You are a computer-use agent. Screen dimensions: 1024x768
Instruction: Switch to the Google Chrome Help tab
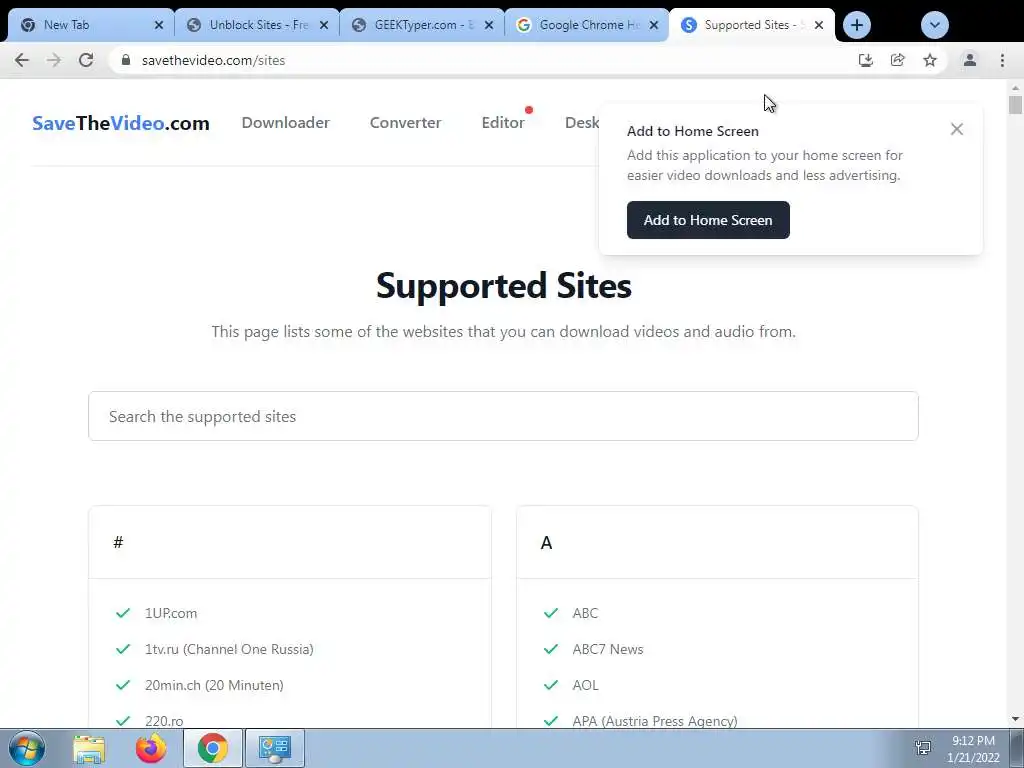586,25
